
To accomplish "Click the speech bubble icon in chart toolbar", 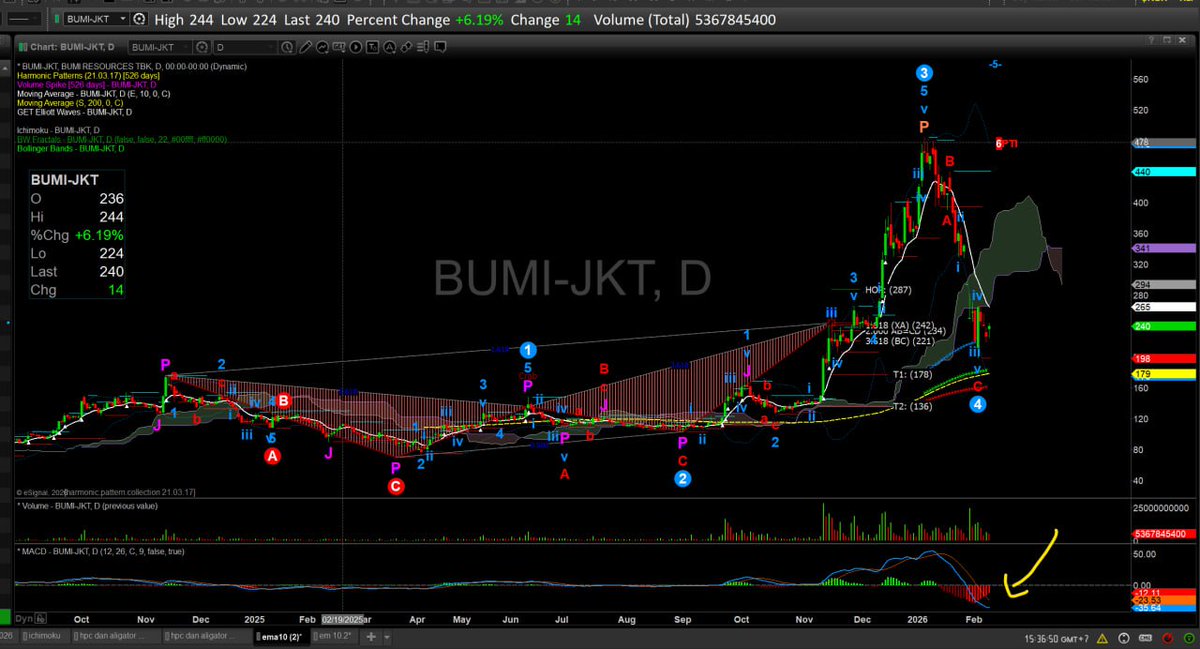I will pyautogui.click(x=440, y=47).
